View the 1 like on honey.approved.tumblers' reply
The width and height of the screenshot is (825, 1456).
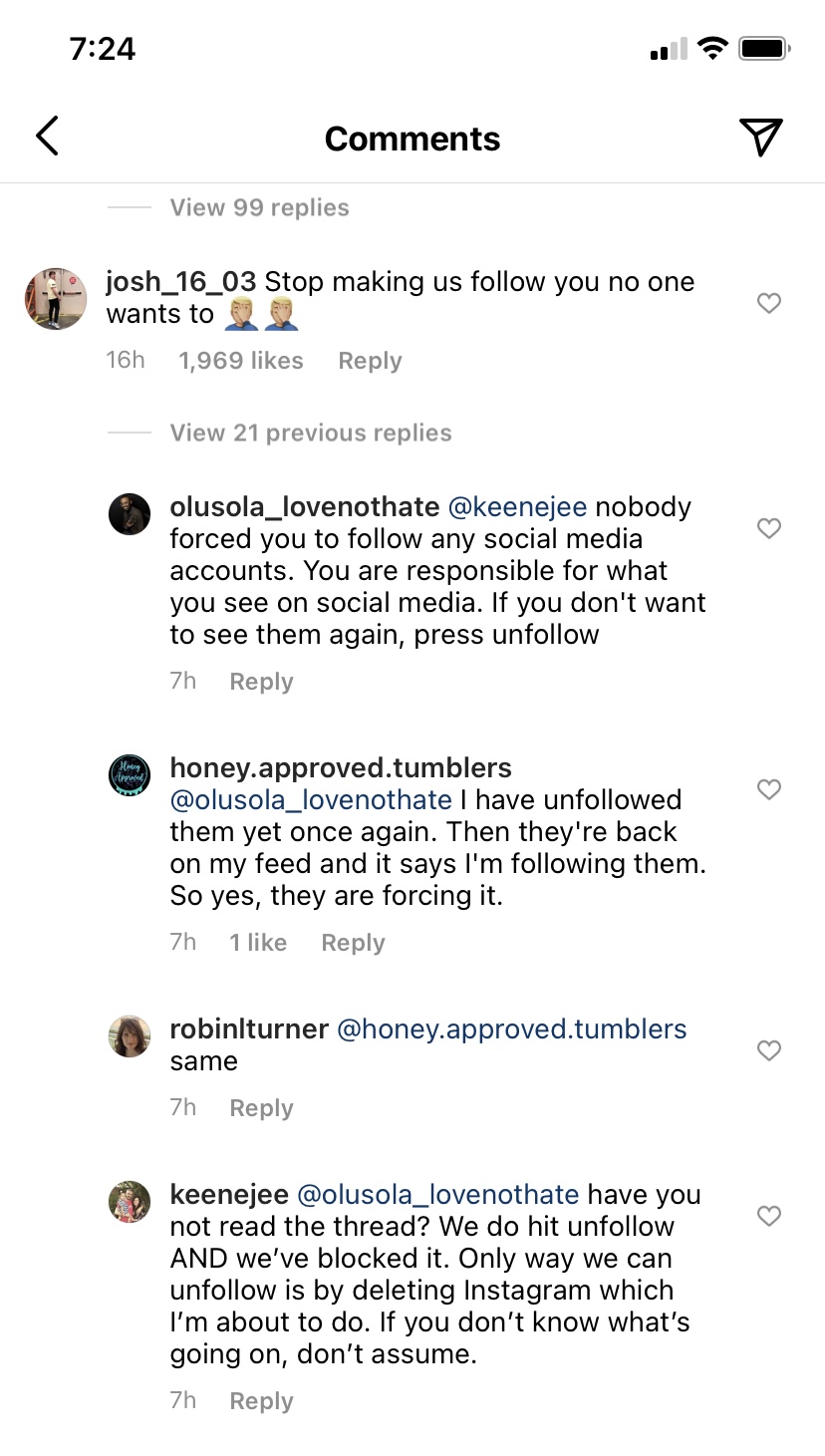point(258,943)
